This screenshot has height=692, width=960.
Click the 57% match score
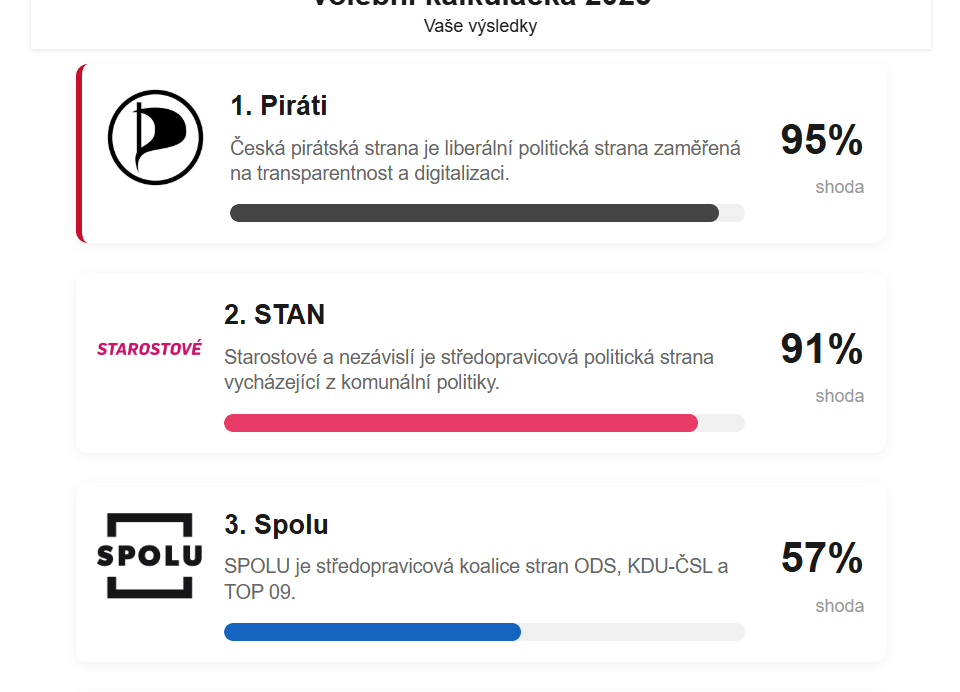pyautogui.click(x=821, y=558)
